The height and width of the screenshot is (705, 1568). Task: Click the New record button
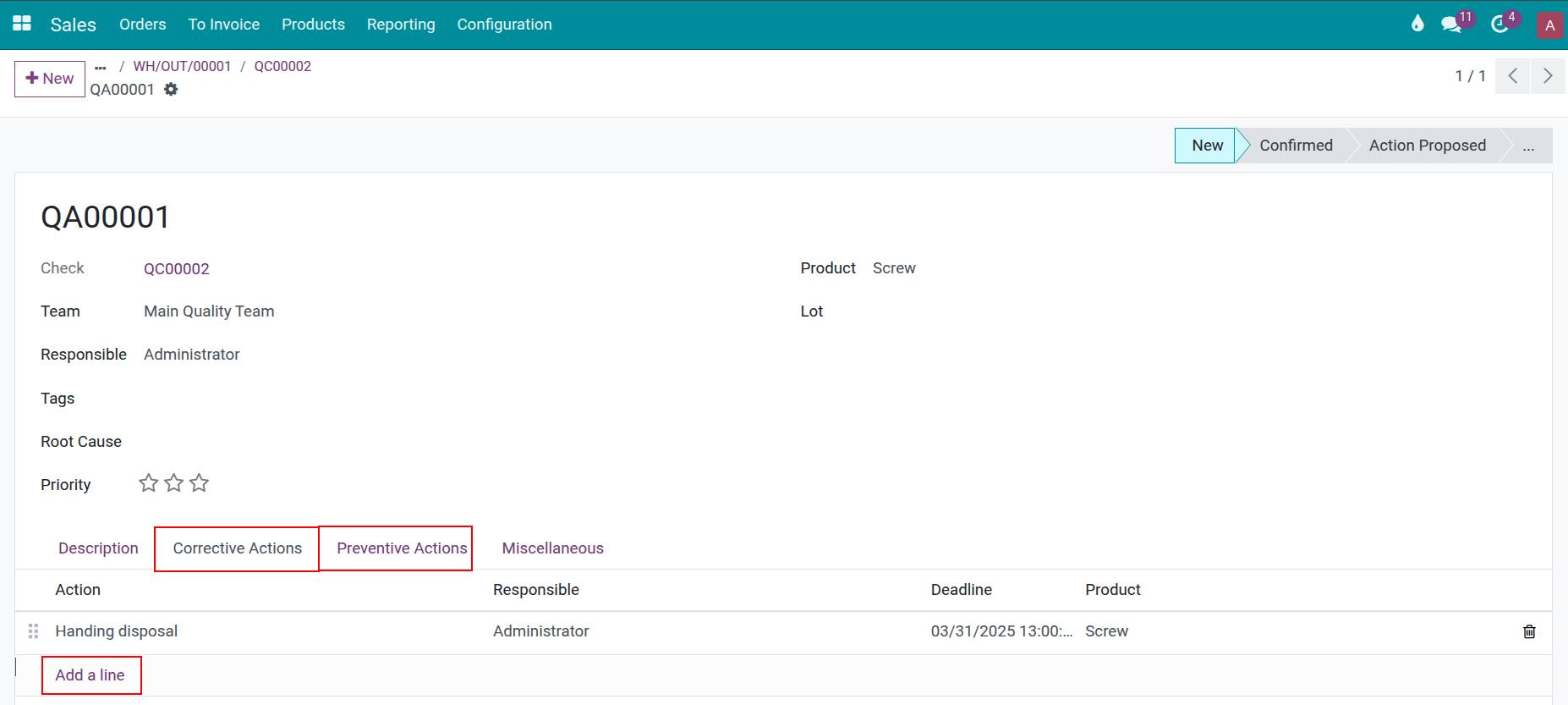(50, 79)
